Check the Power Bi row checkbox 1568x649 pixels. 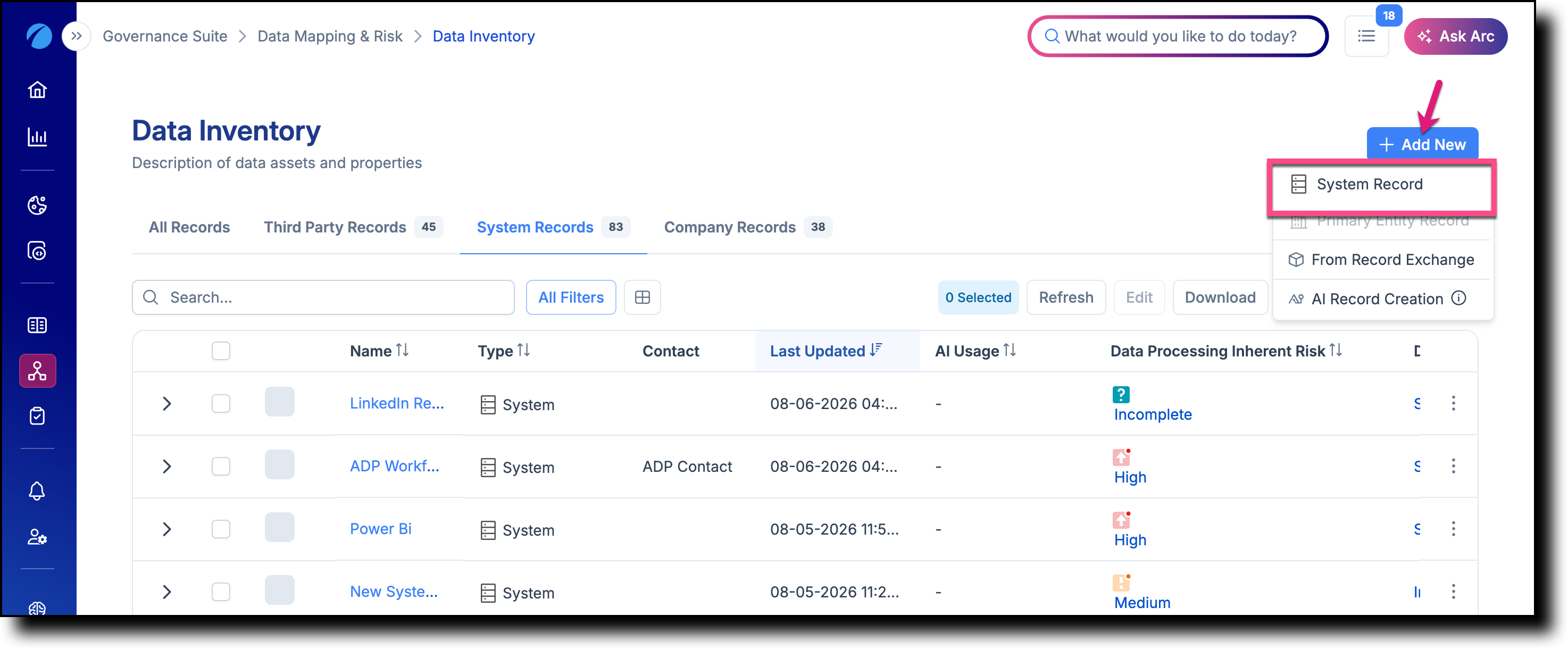pyautogui.click(x=221, y=528)
